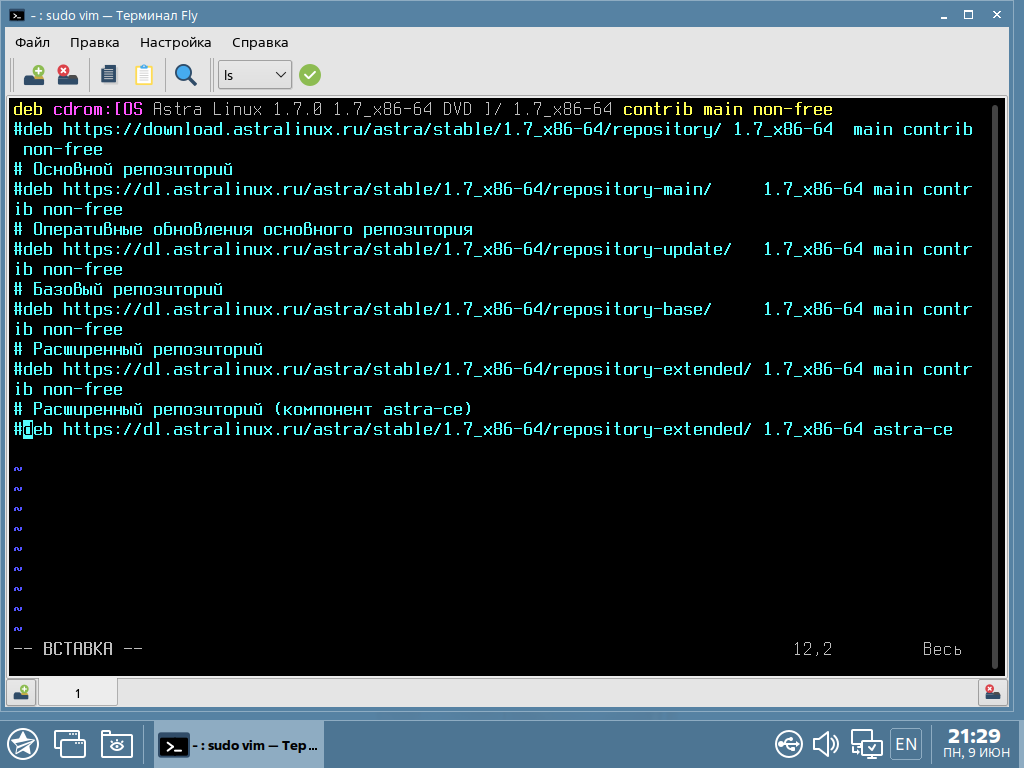Open network connections tray icon

866,744
